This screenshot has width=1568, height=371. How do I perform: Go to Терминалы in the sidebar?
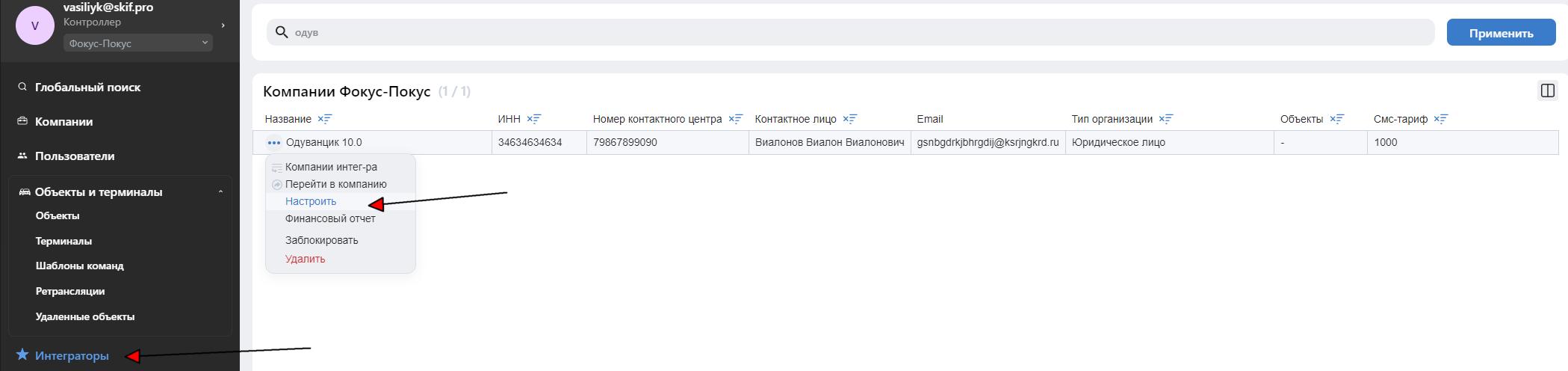coord(63,241)
